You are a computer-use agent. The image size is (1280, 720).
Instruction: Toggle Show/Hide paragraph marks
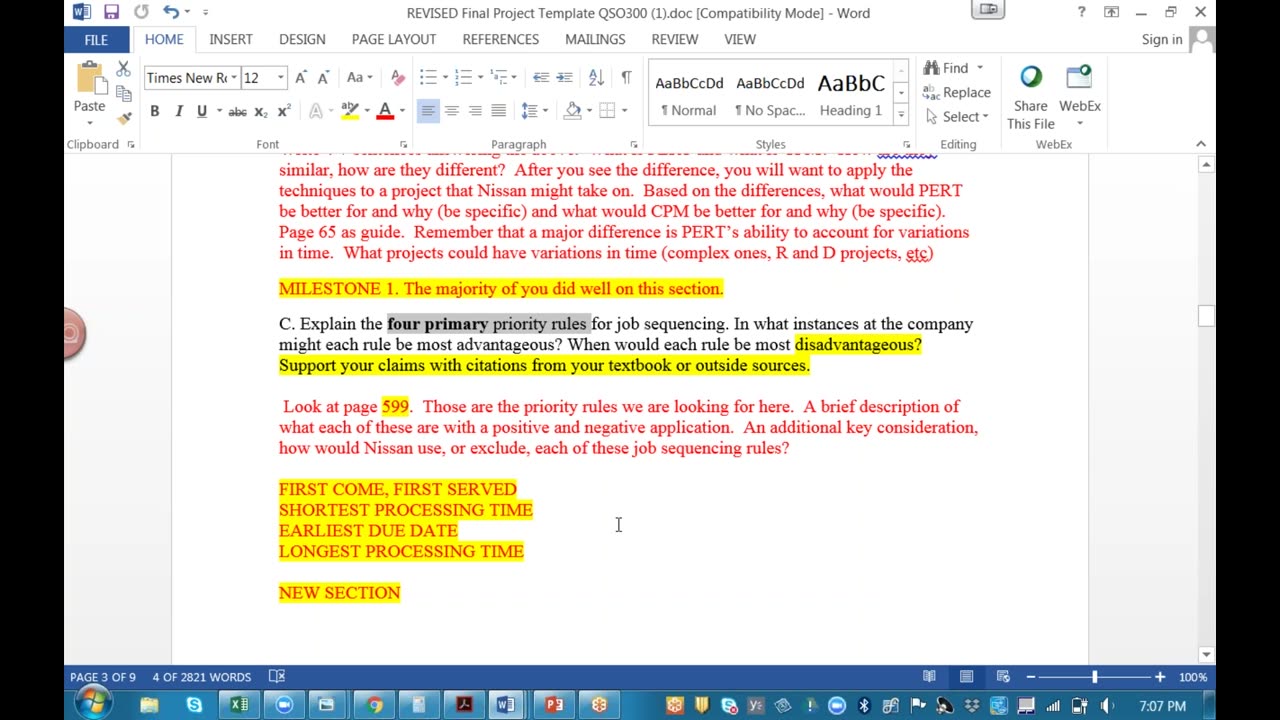click(626, 78)
